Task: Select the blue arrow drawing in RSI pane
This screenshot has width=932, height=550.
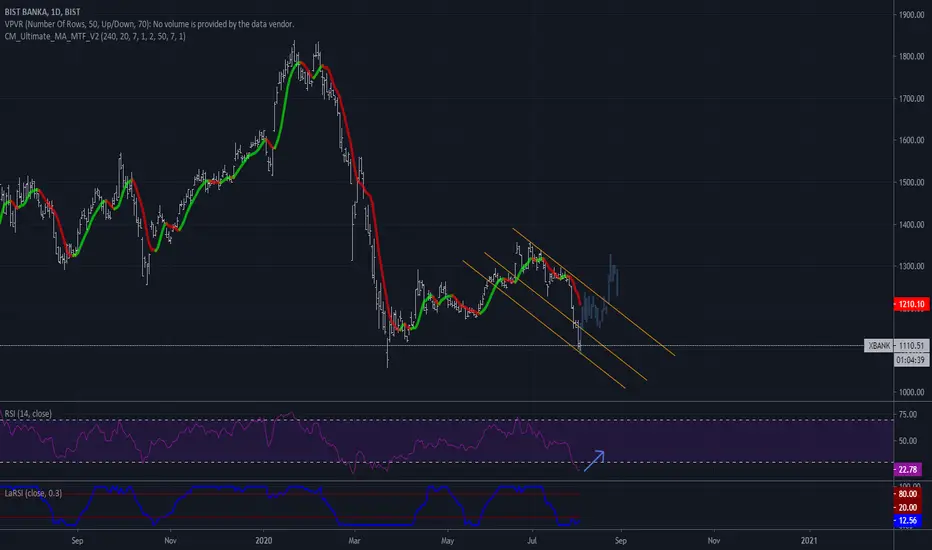Action: [594, 461]
